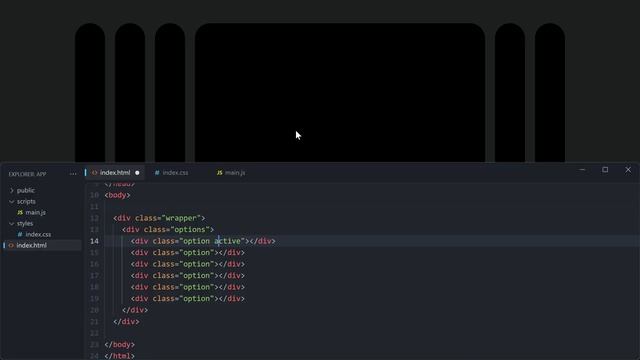This screenshot has width=640, height=360.
Task: Click the hash icon on the index.css tab
Action: [157, 173]
